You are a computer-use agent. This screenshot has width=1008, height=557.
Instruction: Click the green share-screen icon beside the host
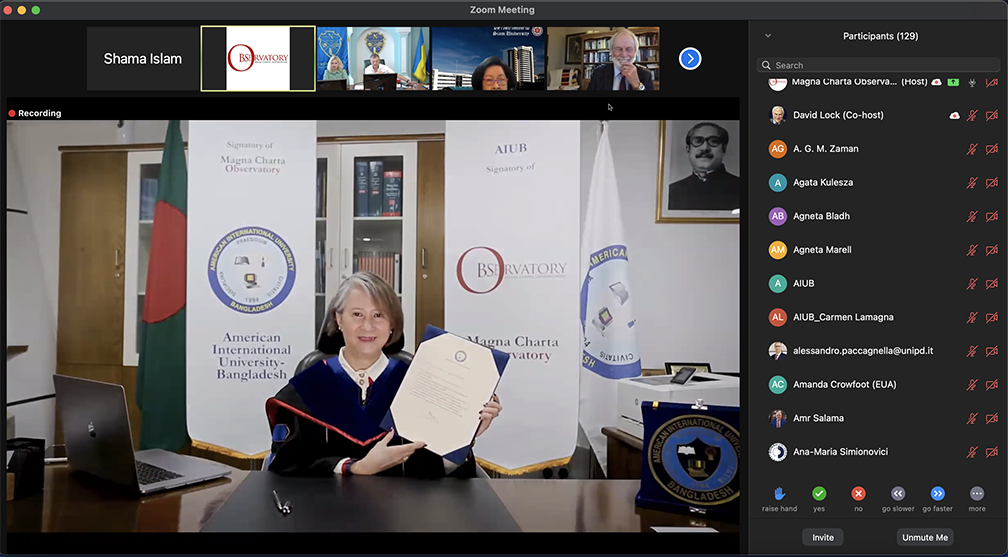click(x=953, y=82)
